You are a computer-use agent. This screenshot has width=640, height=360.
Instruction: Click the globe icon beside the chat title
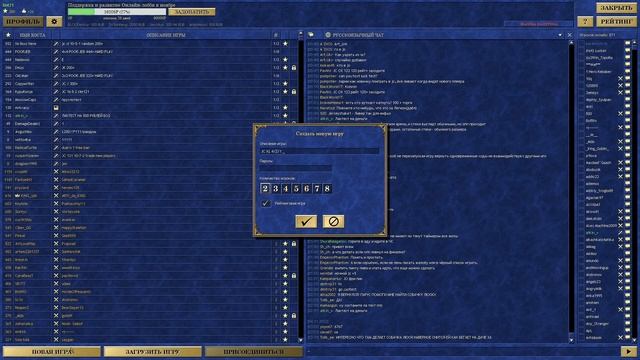tap(328, 35)
